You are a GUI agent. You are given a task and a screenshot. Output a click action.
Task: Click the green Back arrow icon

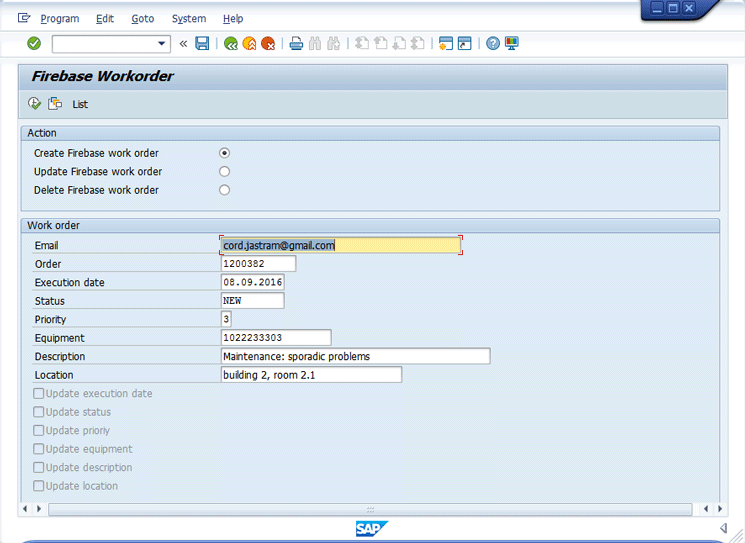click(231, 43)
